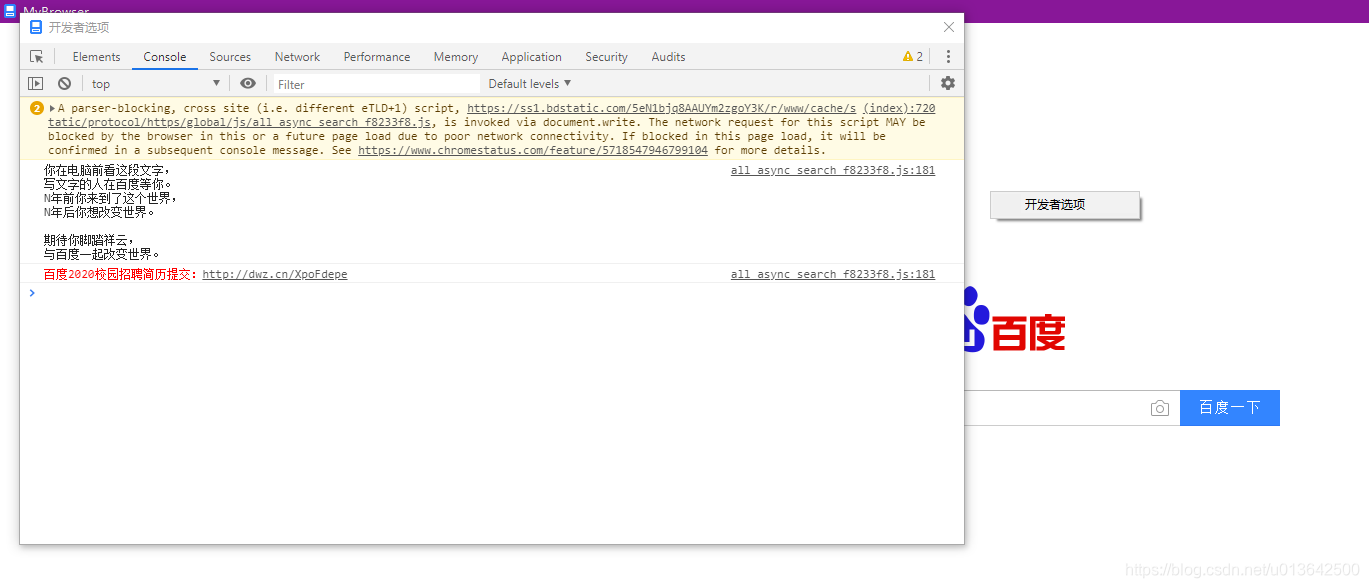Viewport: 1369px width, 588px height.
Task: Open the http://dwz.cn/XpoFdepe link
Action: (275, 274)
